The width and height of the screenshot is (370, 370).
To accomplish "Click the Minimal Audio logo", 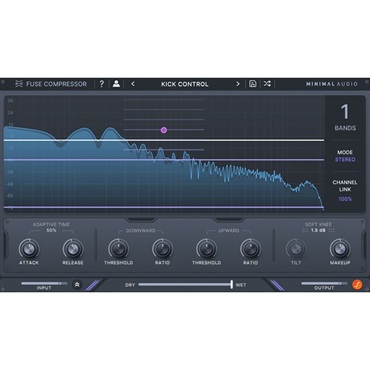I will (x=332, y=84).
